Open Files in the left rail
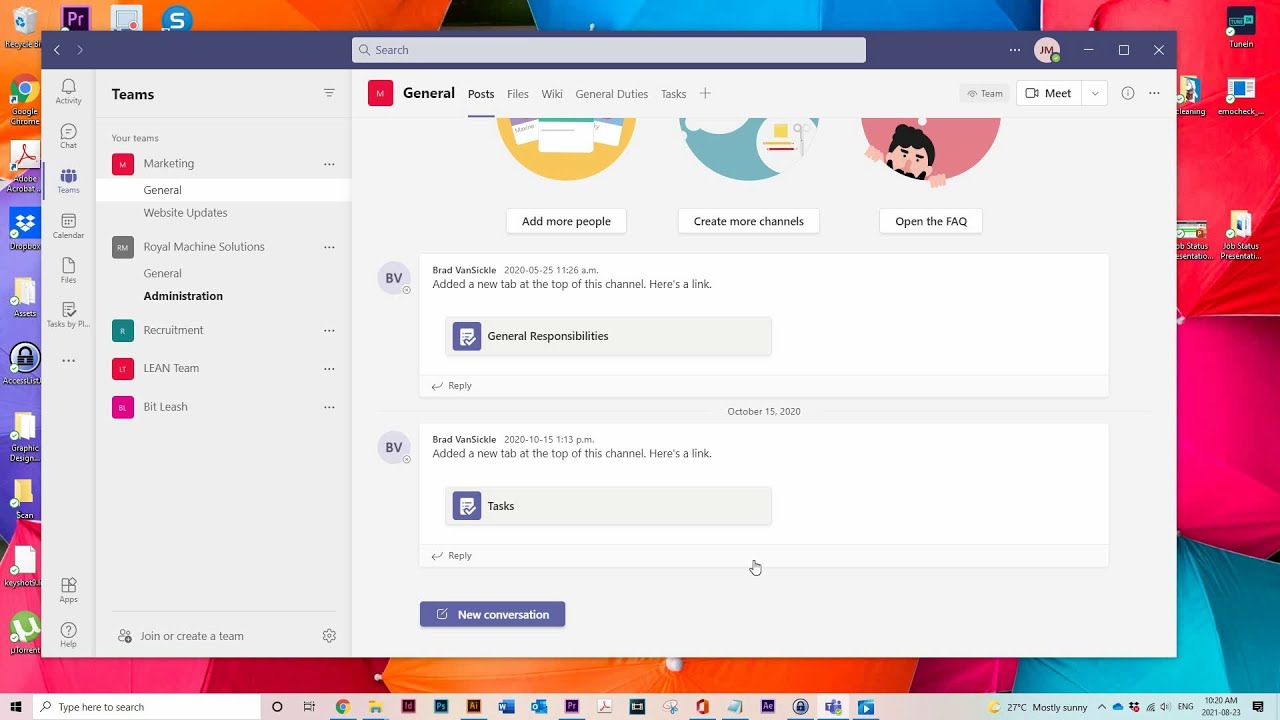This screenshot has width=1280, height=720. point(68,270)
